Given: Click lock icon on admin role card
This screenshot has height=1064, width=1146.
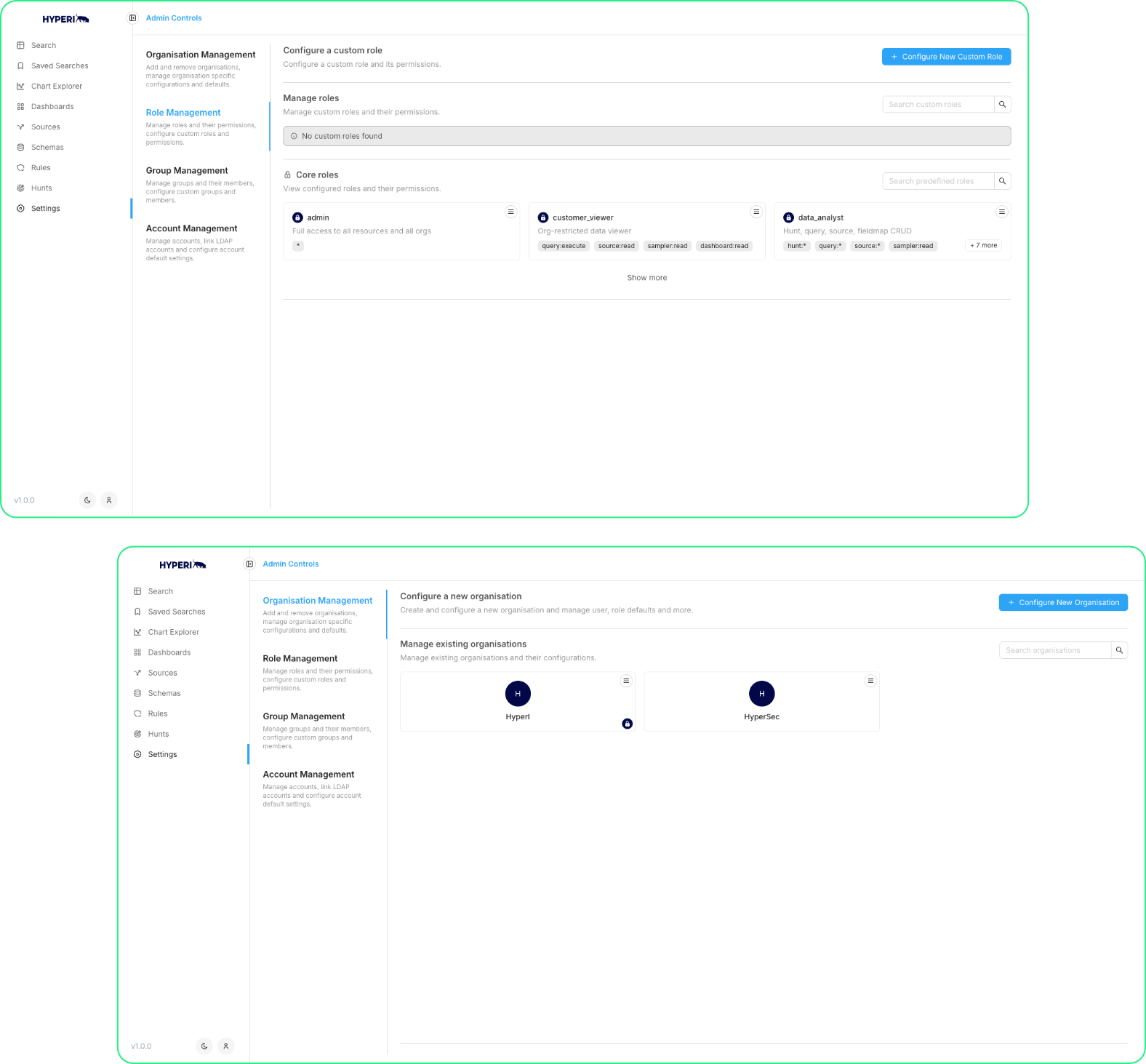Looking at the screenshot, I should [297, 217].
